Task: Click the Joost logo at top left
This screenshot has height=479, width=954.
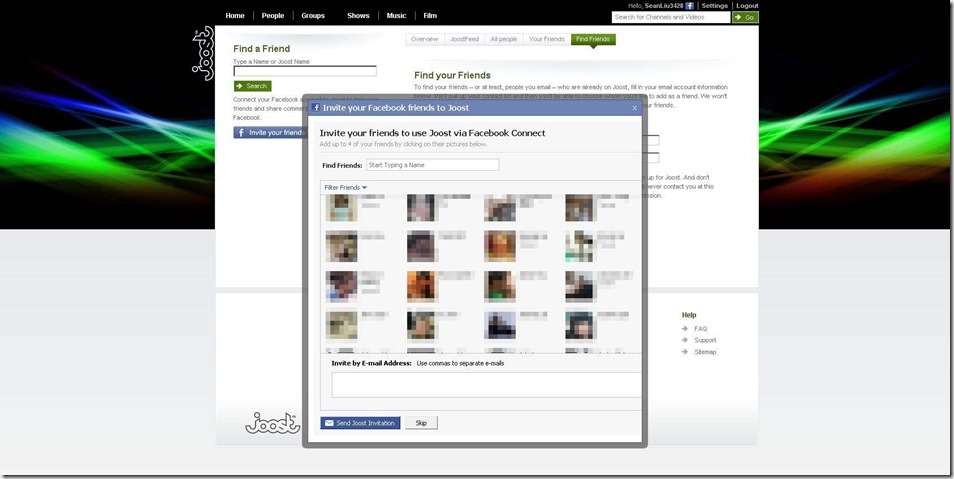Action: point(203,54)
